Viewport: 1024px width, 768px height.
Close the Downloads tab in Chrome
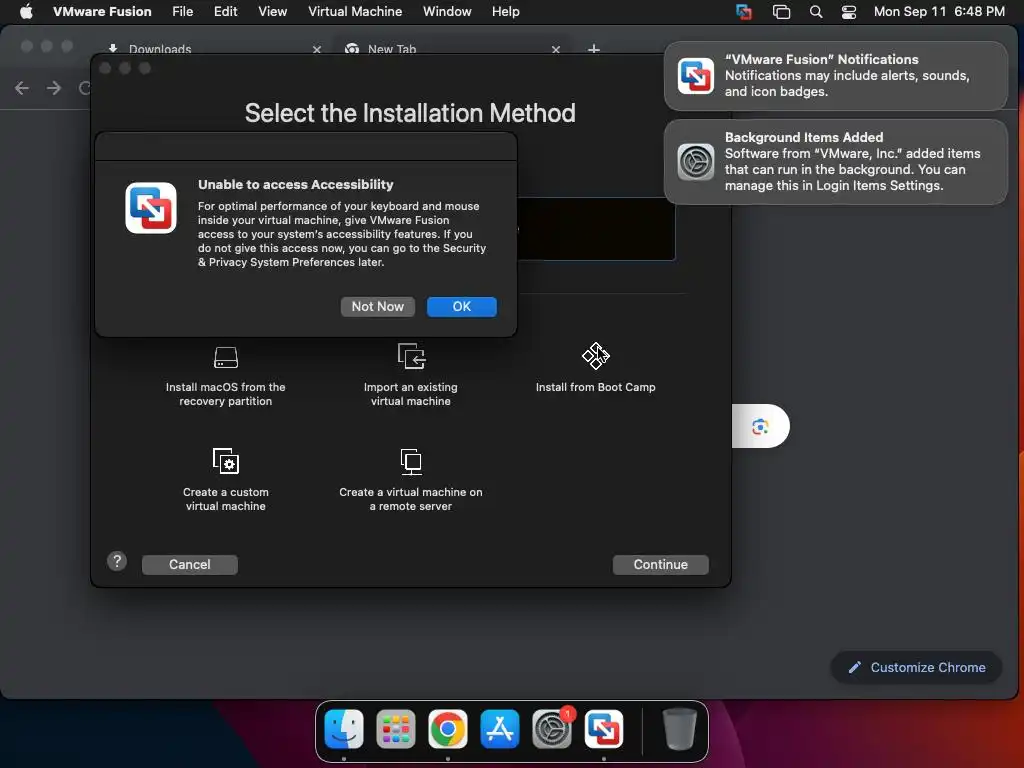coord(317,50)
